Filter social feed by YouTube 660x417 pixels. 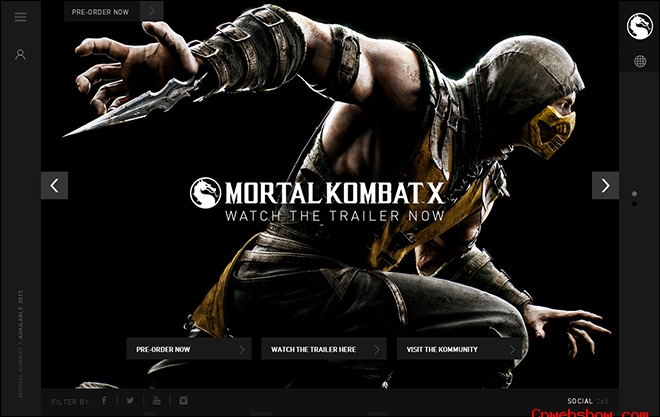(157, 400)
